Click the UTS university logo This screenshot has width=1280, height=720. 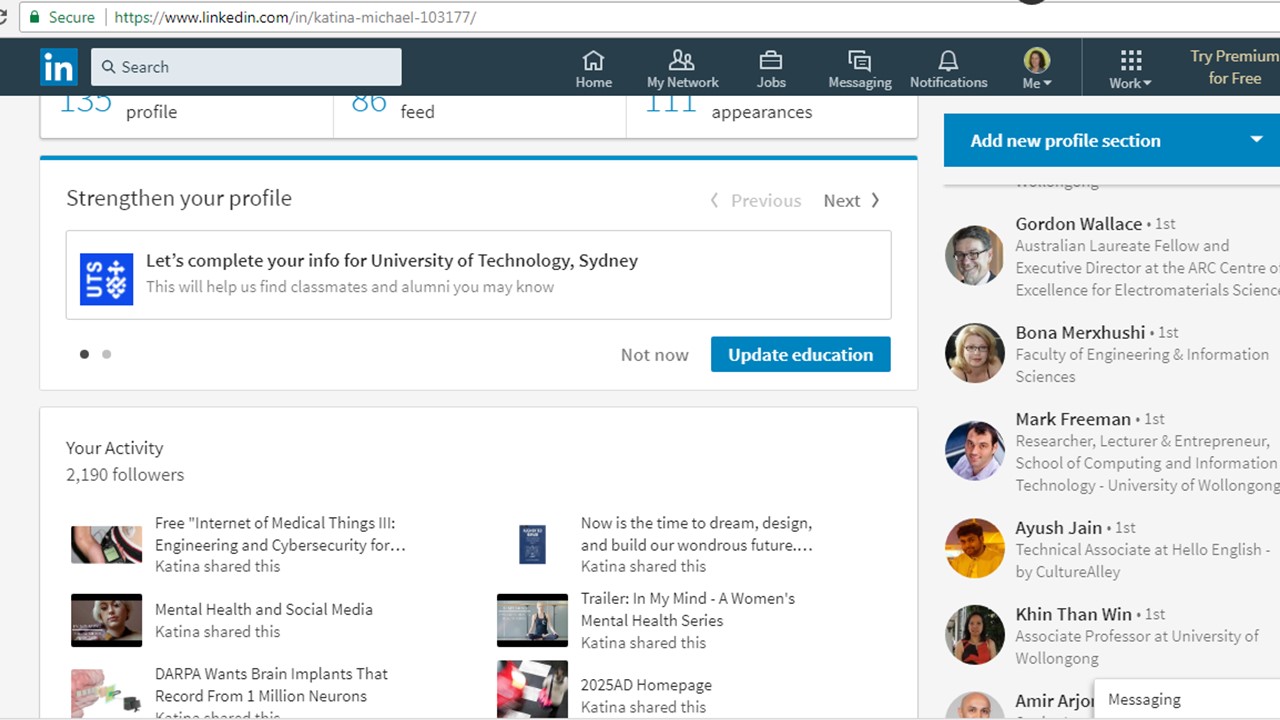pyautogui.click(x=106, y=278)
